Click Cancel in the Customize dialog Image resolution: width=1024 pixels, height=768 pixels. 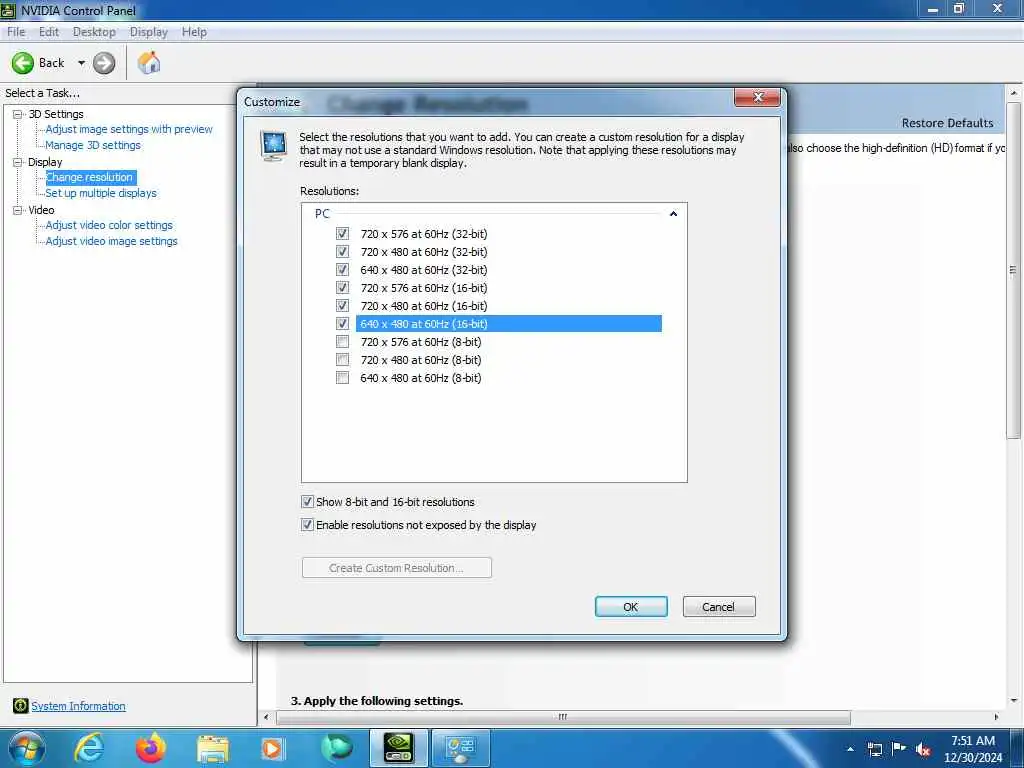click(x=718, y=607)
